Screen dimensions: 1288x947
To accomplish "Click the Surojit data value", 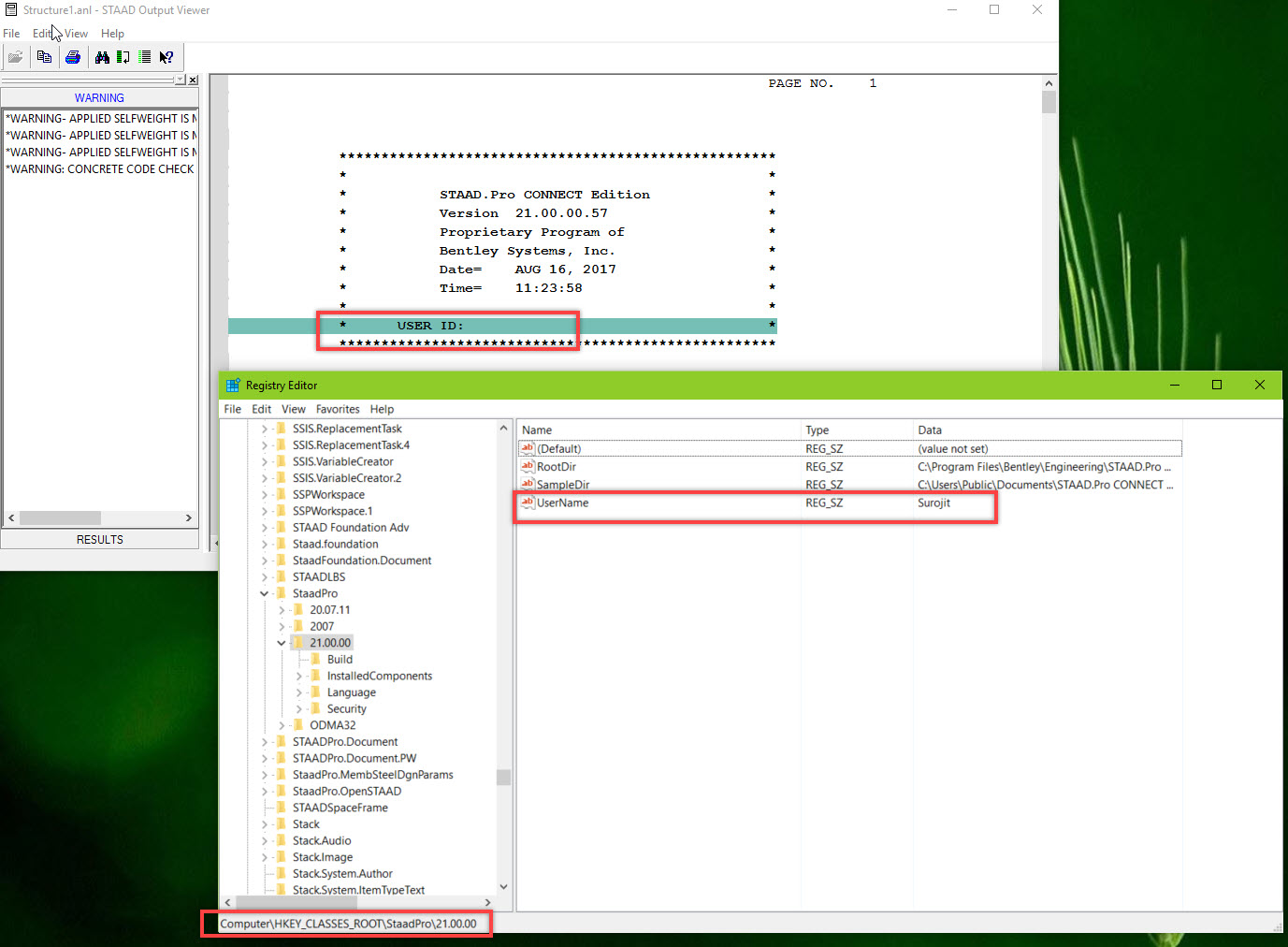I will [933, 503].
